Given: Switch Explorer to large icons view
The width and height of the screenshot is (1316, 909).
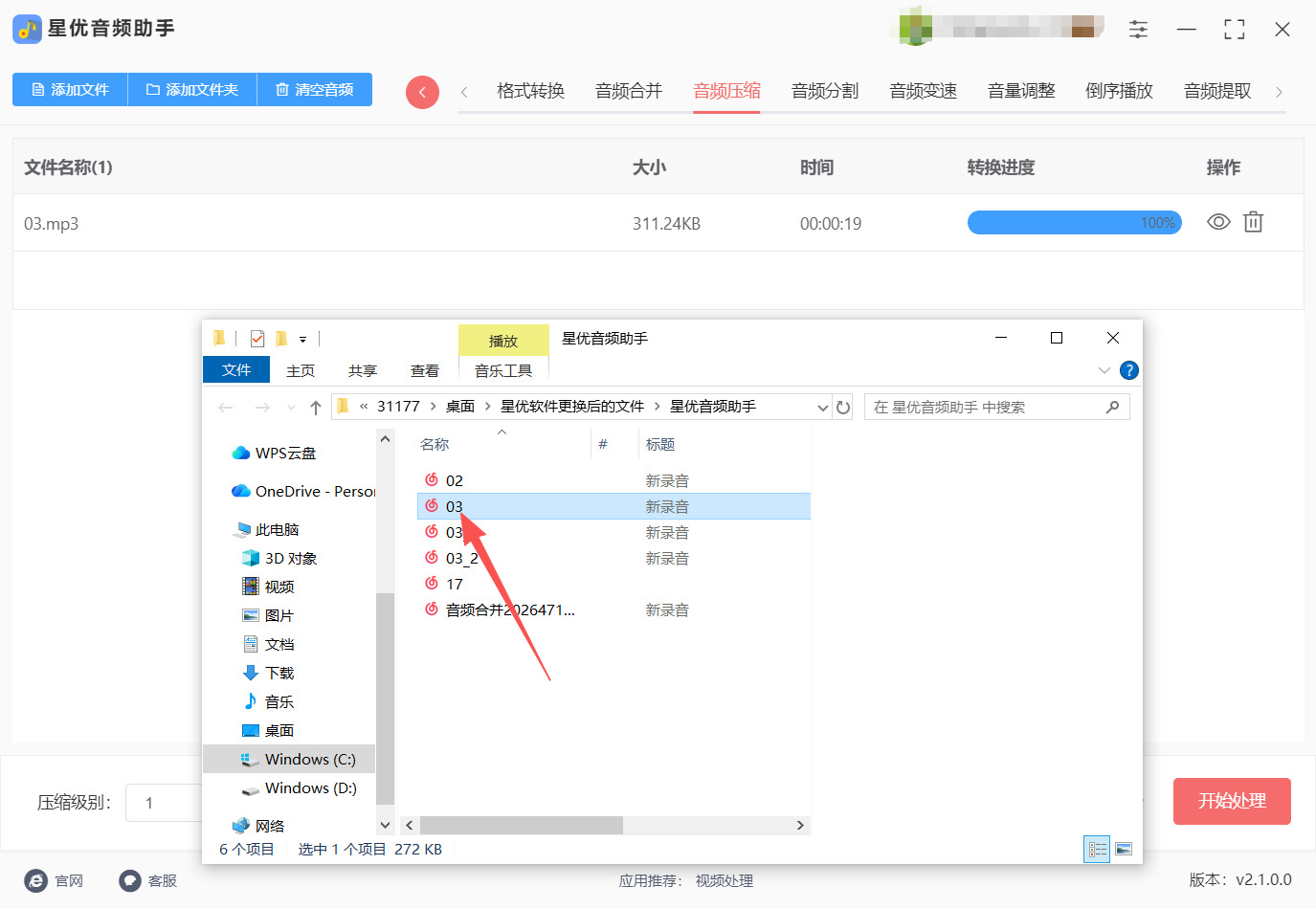Looking at the screenshot, I should 1124,849.
